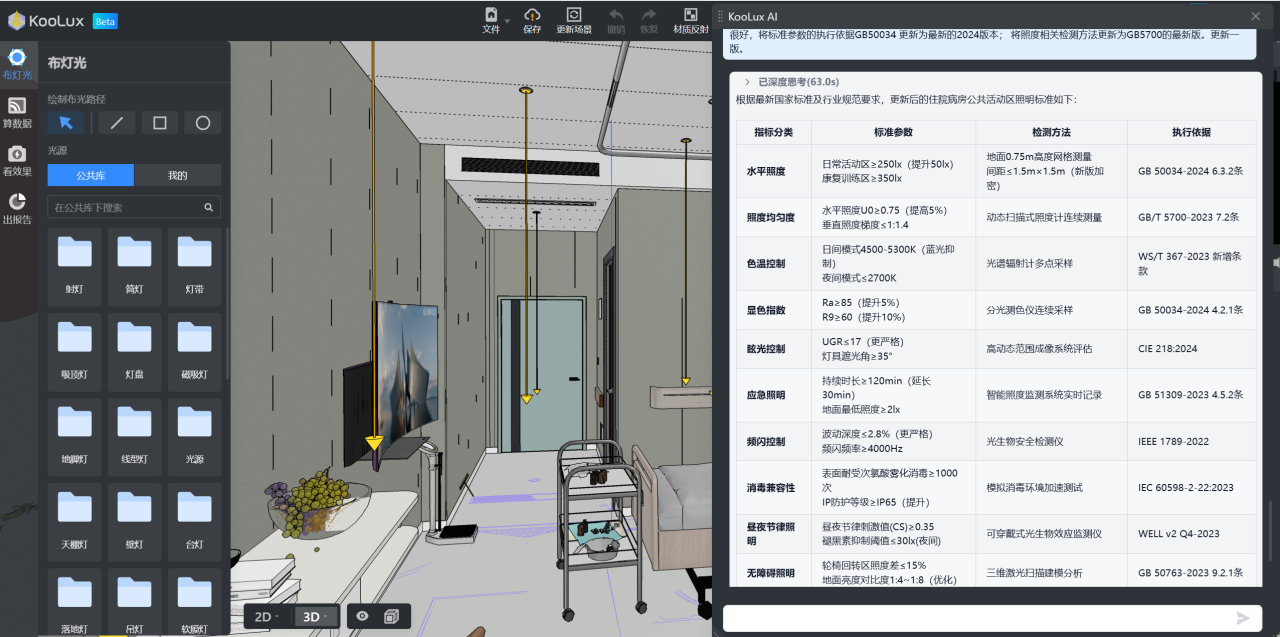1280x637 pixels.
Task: Click the IEEE 1789-2022 cell
Action: [x=1192, y=441]
